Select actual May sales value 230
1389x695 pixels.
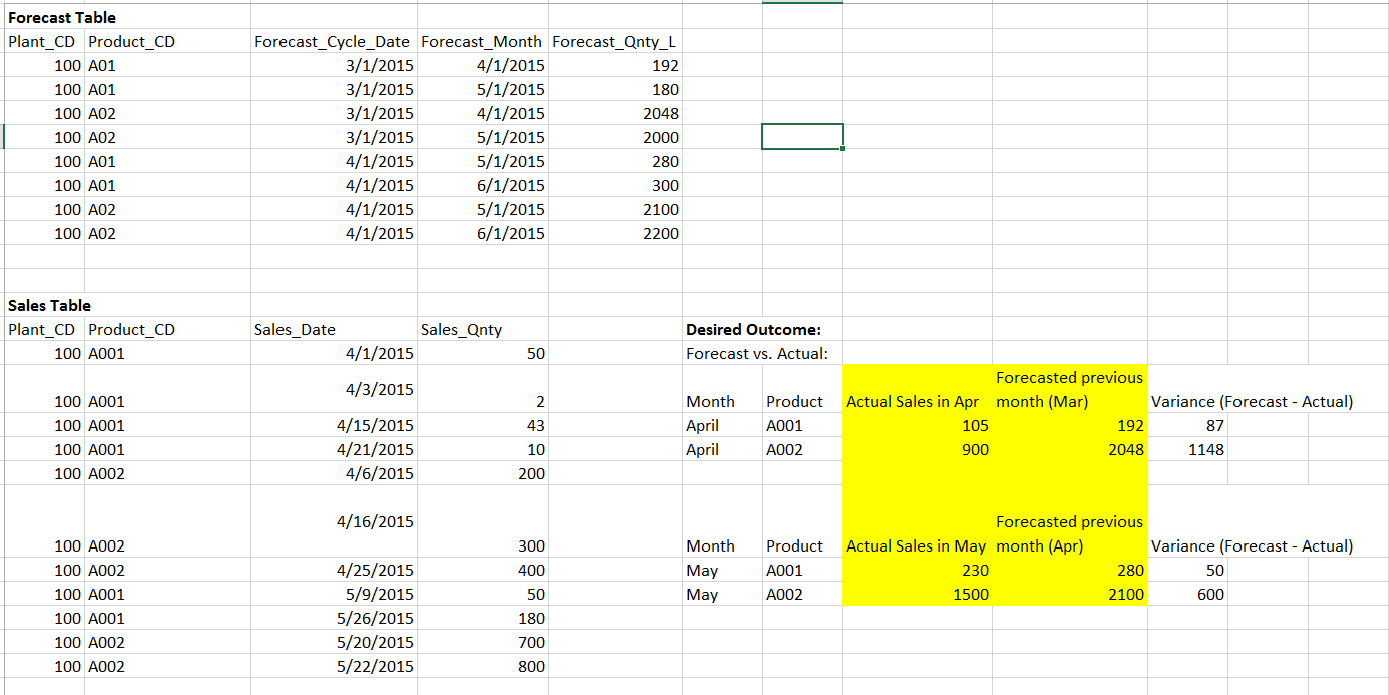(x=917, y=570)
